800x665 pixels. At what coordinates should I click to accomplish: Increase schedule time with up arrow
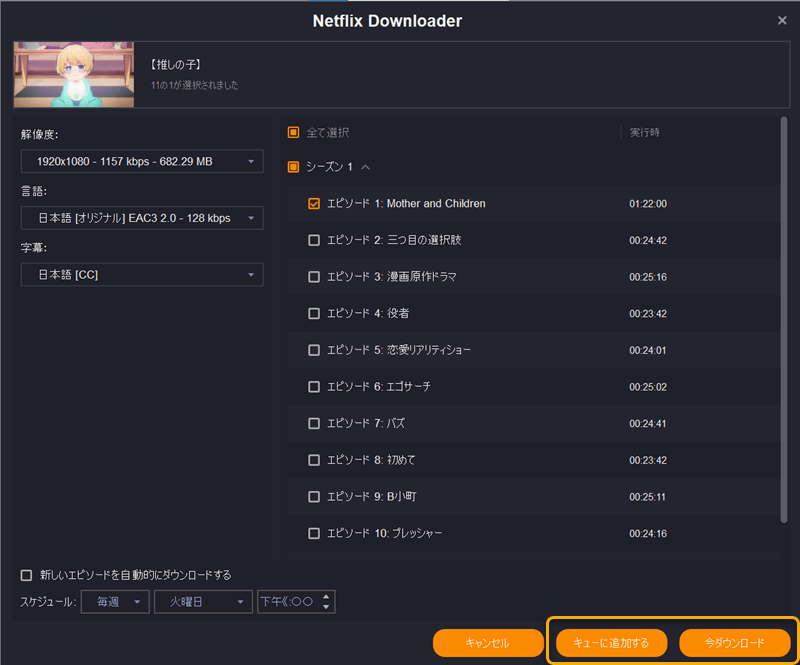coord(326,597)
